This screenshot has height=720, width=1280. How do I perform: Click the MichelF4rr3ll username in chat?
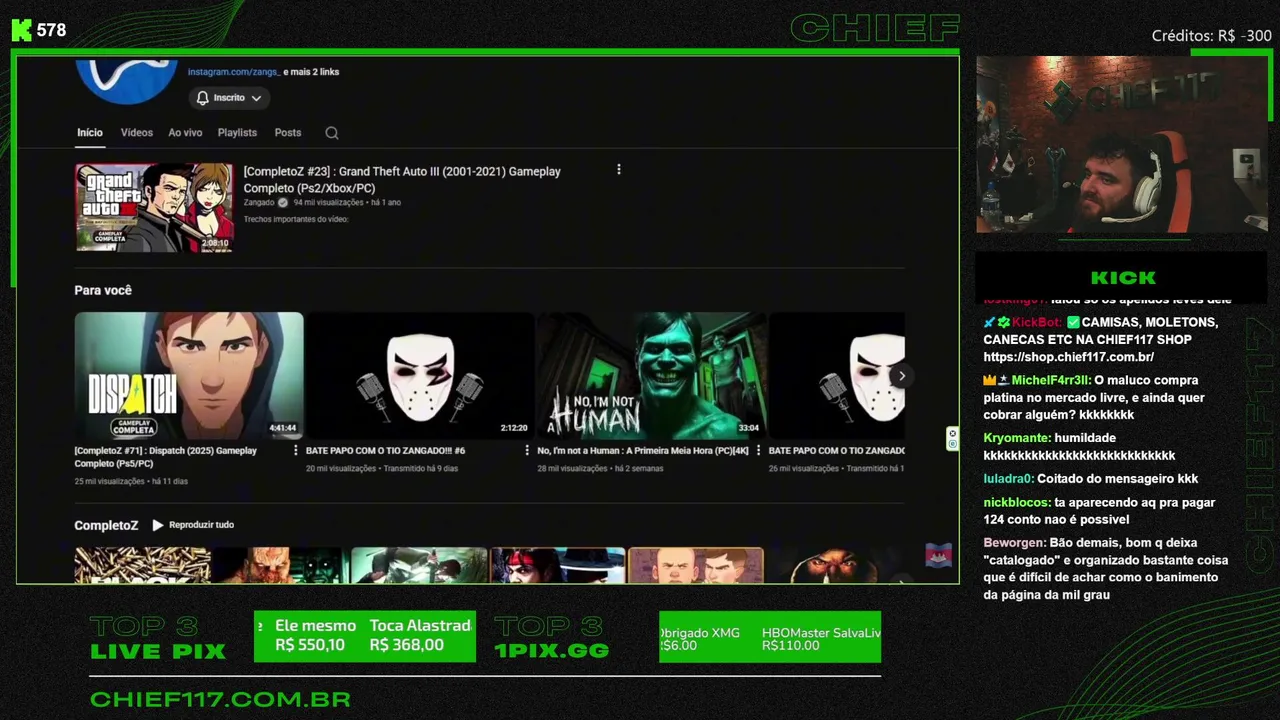1051,381
